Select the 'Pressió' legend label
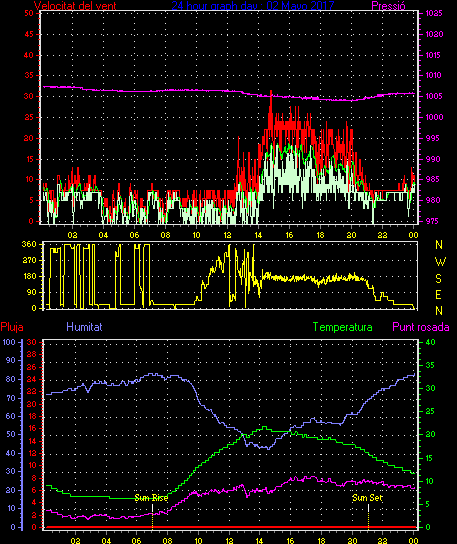The height and width of the screenshot is (544, 457). tap(388, 6)
